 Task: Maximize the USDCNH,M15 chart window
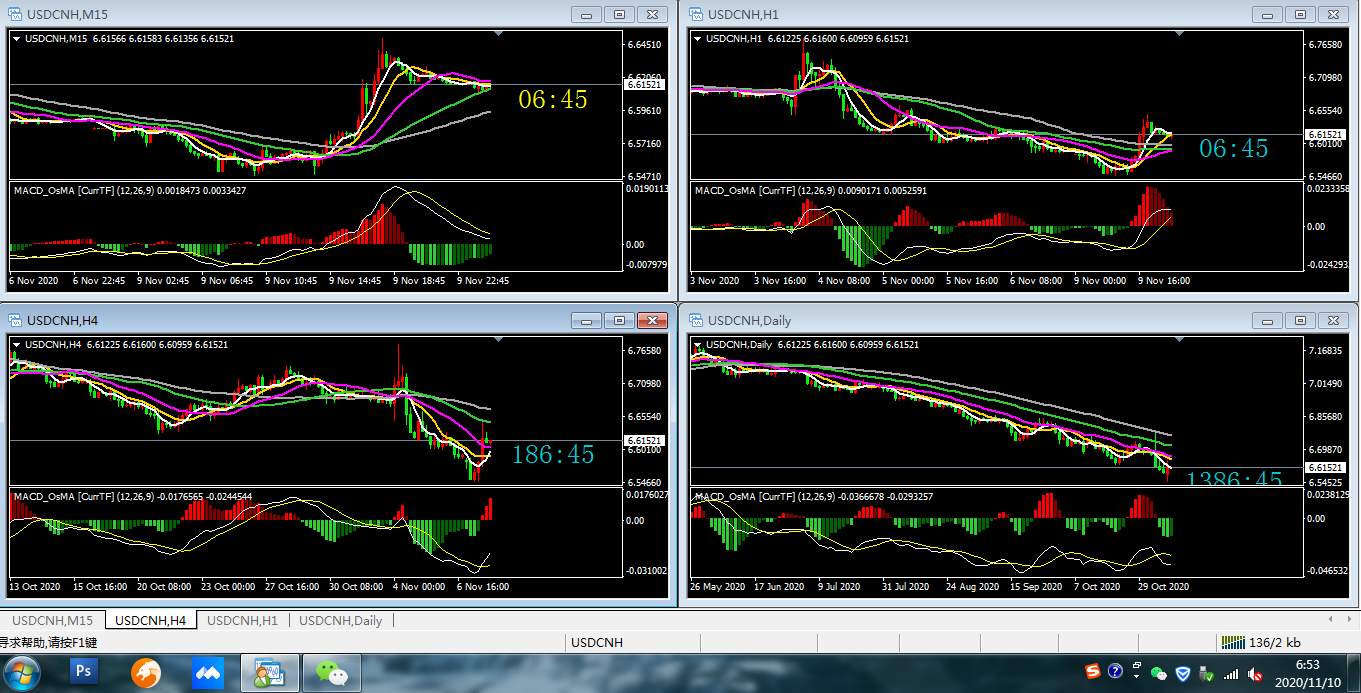pos(619,14)
